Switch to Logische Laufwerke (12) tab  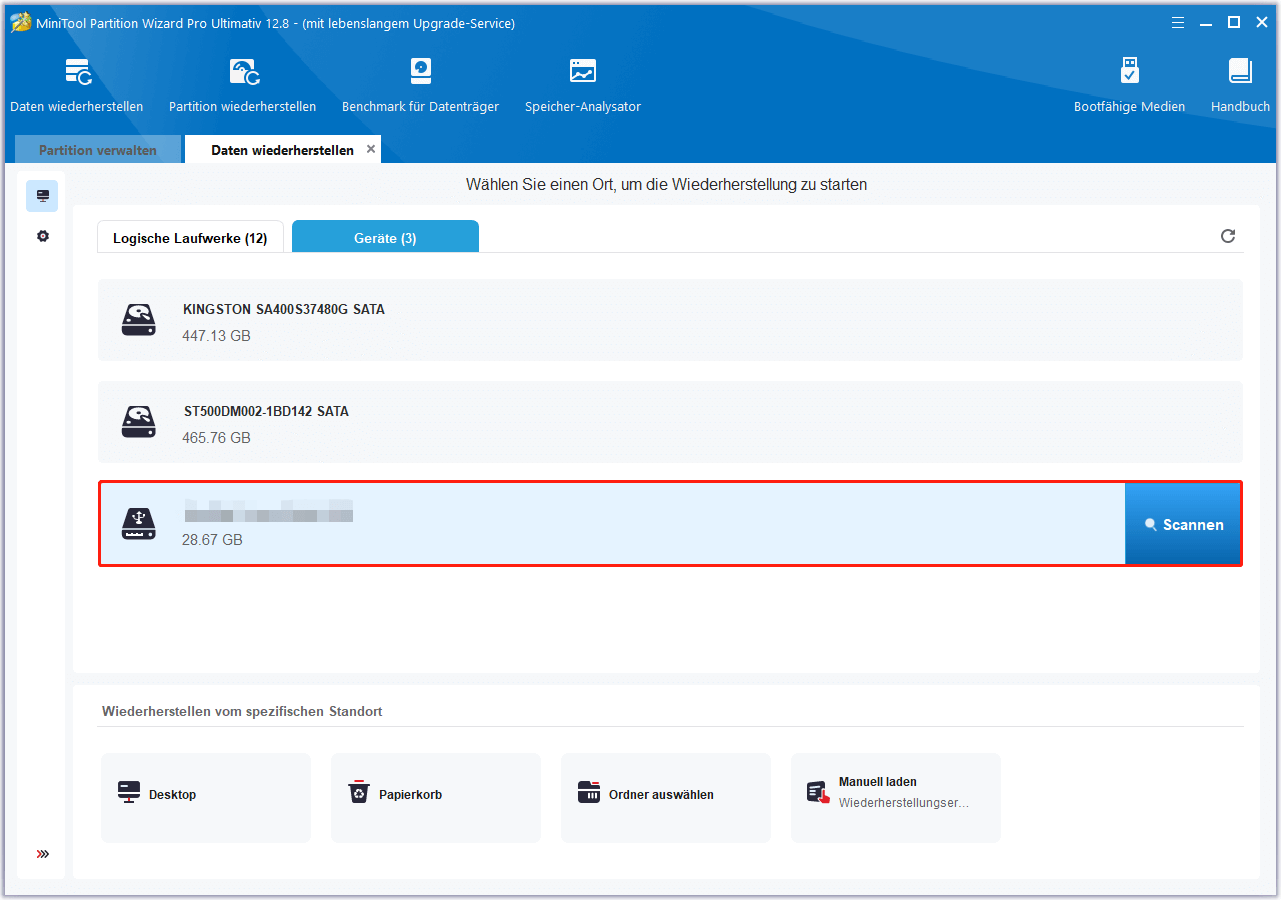pyautogui.click(x=190, y=238)
